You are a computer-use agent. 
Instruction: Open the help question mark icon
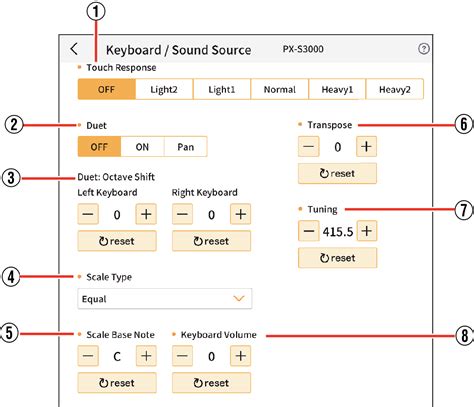(424, 49)
